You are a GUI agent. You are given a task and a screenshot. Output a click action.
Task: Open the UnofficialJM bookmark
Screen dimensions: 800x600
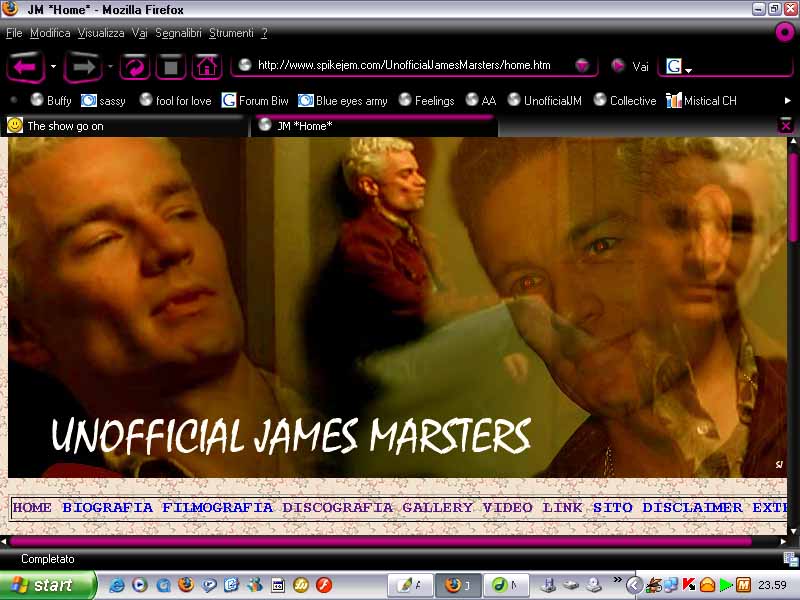[x=544, y=101]
